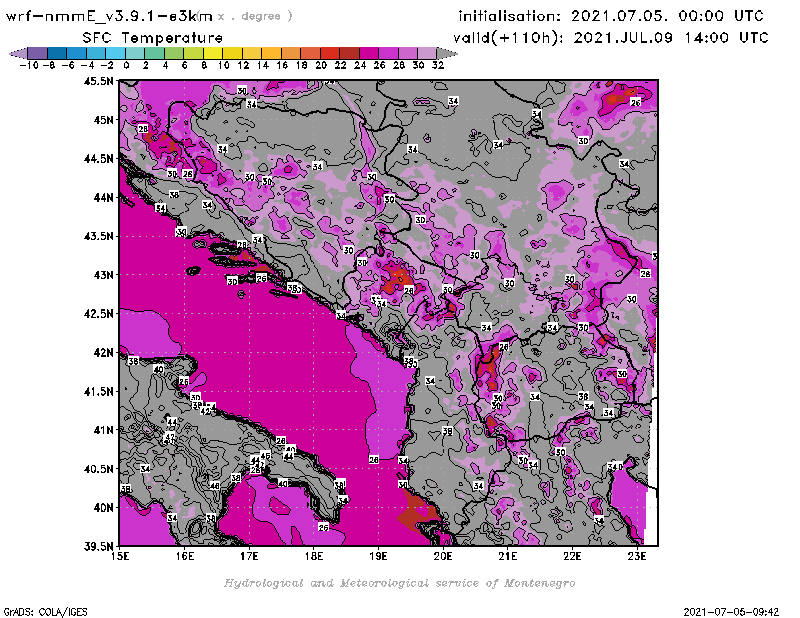
Task: Pick the magenta 24 to 26 legend swatch
Action: point(368,53)
